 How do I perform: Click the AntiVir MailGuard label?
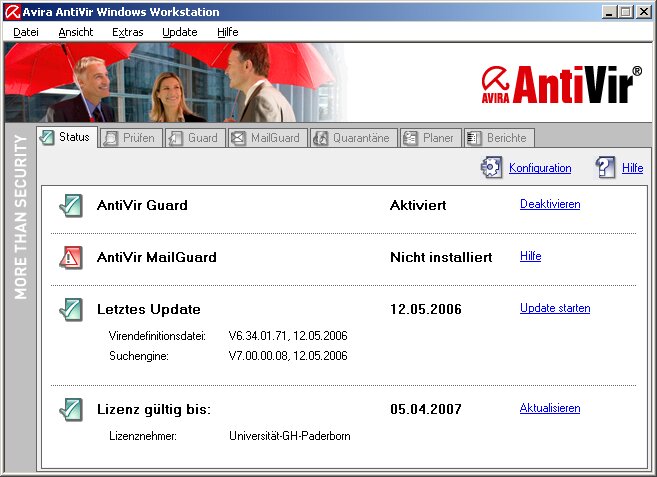tap(157, 257)
